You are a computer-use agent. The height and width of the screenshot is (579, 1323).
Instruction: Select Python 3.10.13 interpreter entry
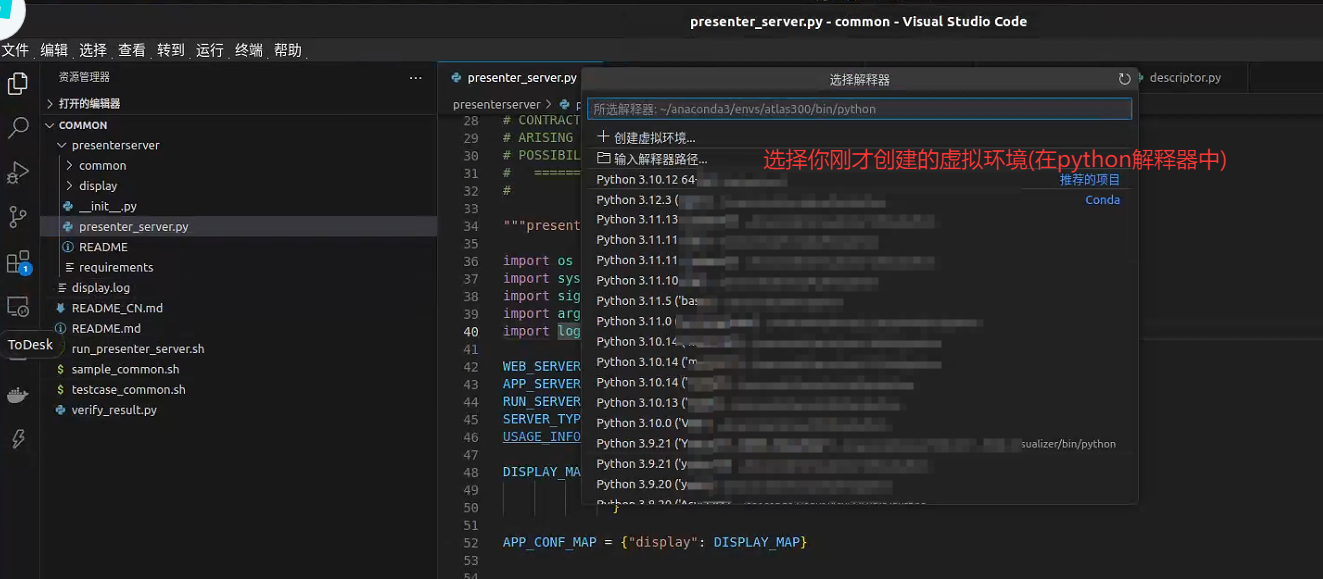(x=859, y=402)
